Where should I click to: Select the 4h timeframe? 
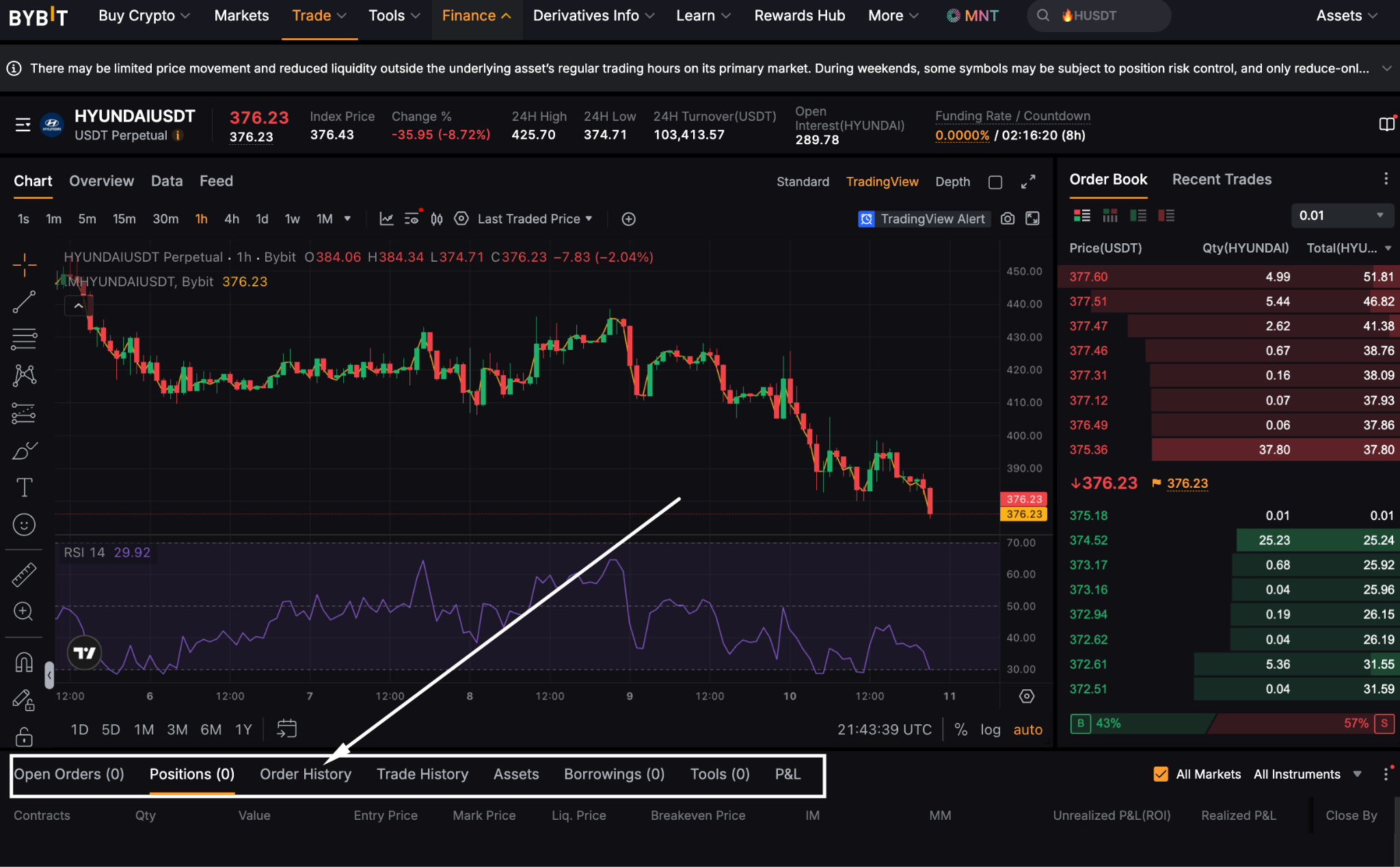232,219
